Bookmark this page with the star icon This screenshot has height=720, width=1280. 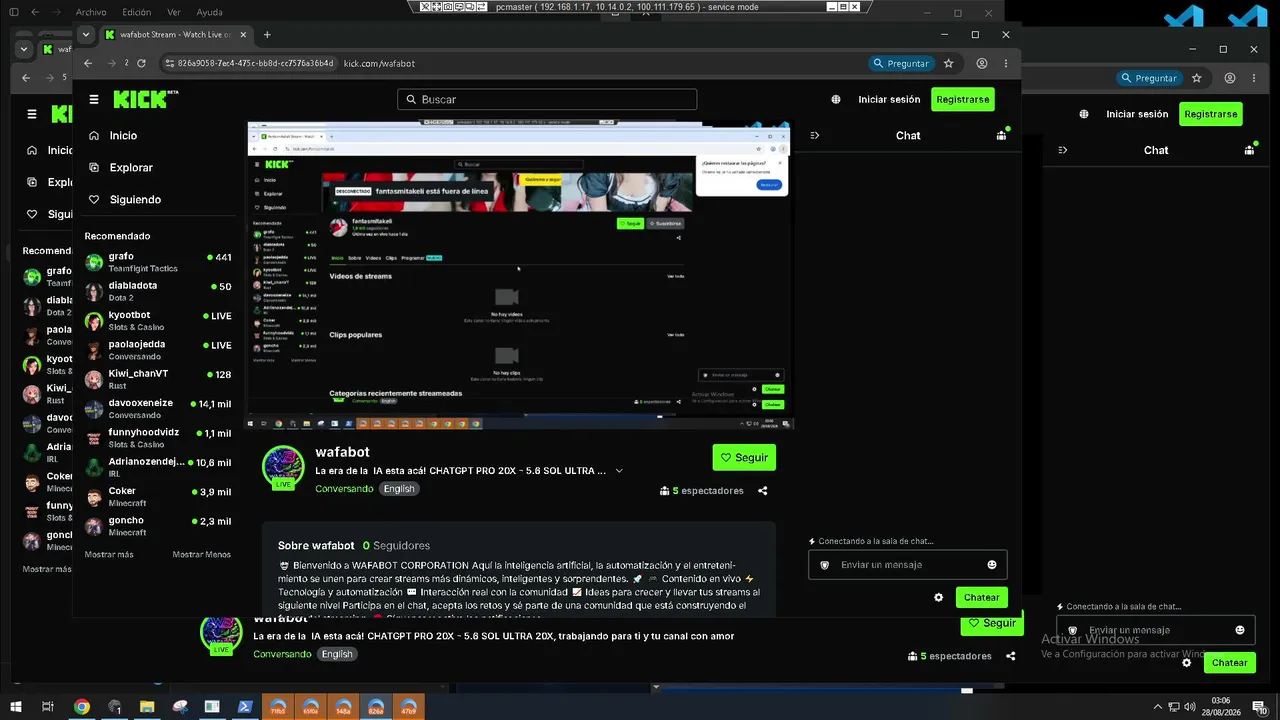tap(948, 63)
